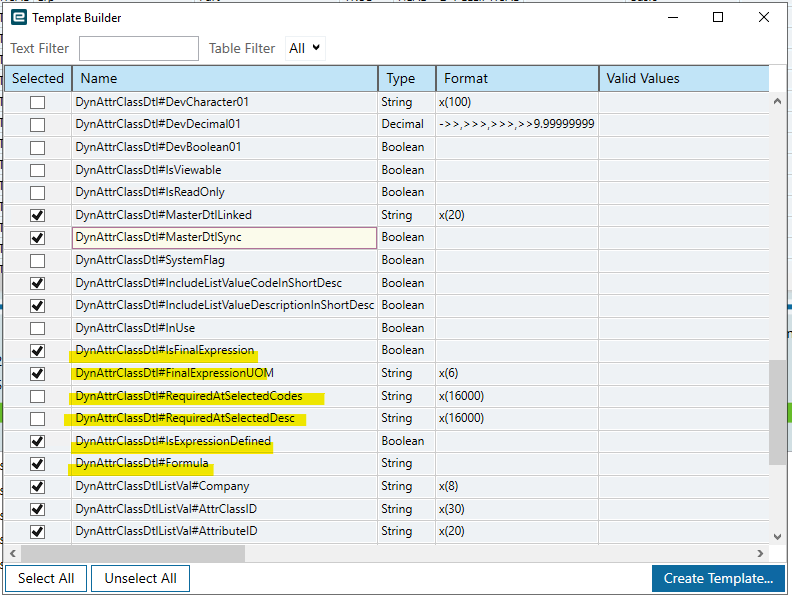Click the DynAttrClassDtl#SystemFlag name cell
792x600 pixels.
click(x=225, y=260)
